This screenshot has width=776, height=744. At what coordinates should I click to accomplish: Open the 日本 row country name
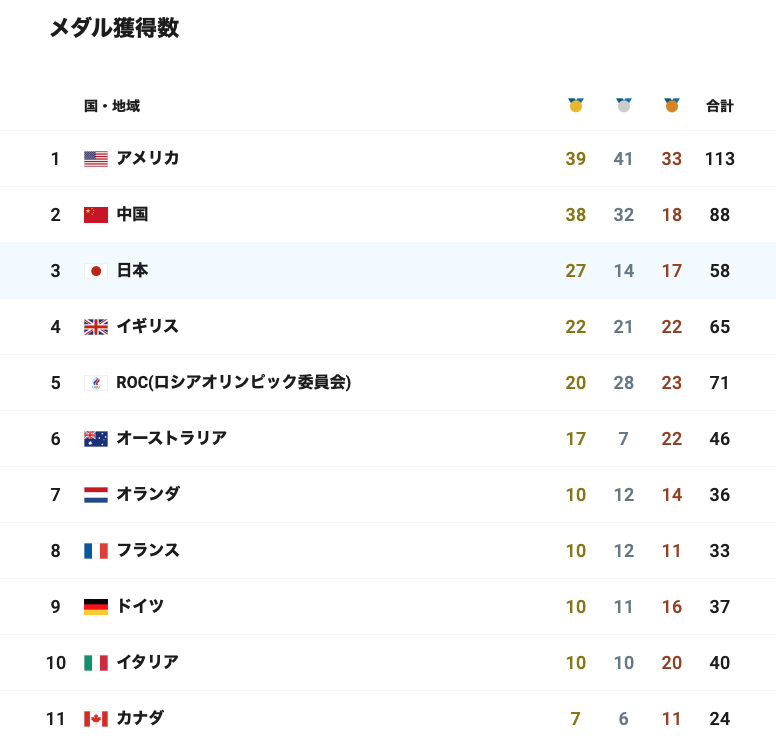(x=132, y=270)
